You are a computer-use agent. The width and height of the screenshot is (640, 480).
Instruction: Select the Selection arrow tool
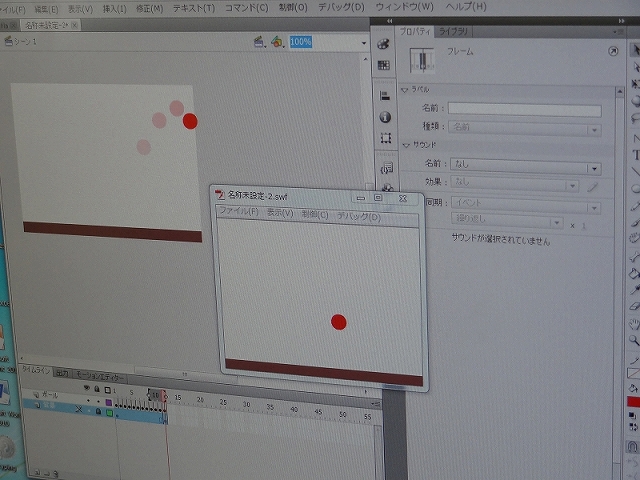tap(635, 50)
